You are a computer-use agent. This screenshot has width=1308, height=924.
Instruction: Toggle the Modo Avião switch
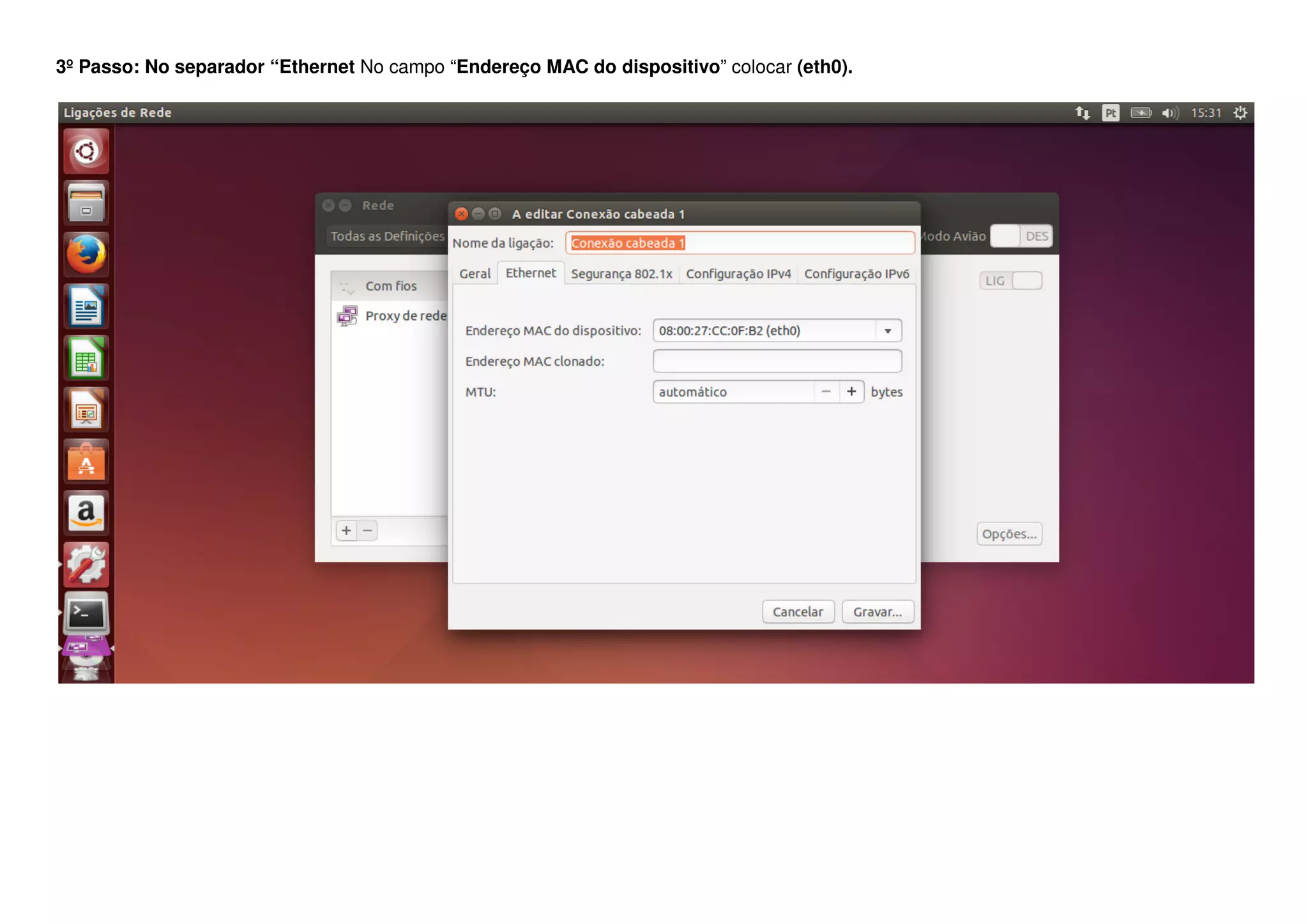pos(1021,236)
